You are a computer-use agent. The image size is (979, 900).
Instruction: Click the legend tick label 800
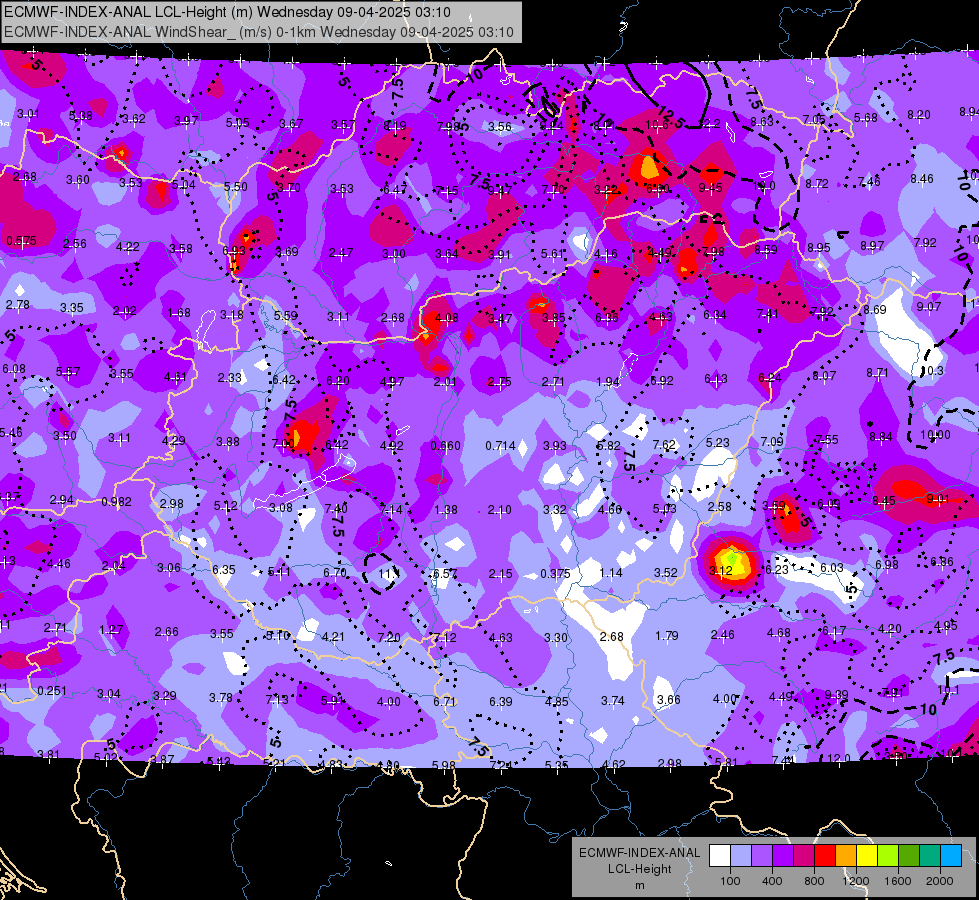(x=814, y=881)
